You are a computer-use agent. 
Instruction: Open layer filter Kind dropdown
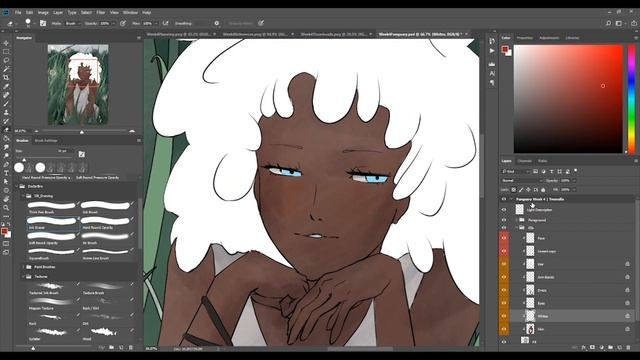click(515, 171)
